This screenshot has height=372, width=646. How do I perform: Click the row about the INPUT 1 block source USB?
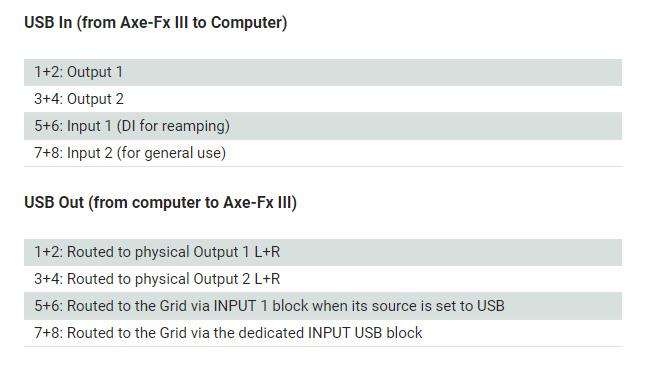[323, 306]
